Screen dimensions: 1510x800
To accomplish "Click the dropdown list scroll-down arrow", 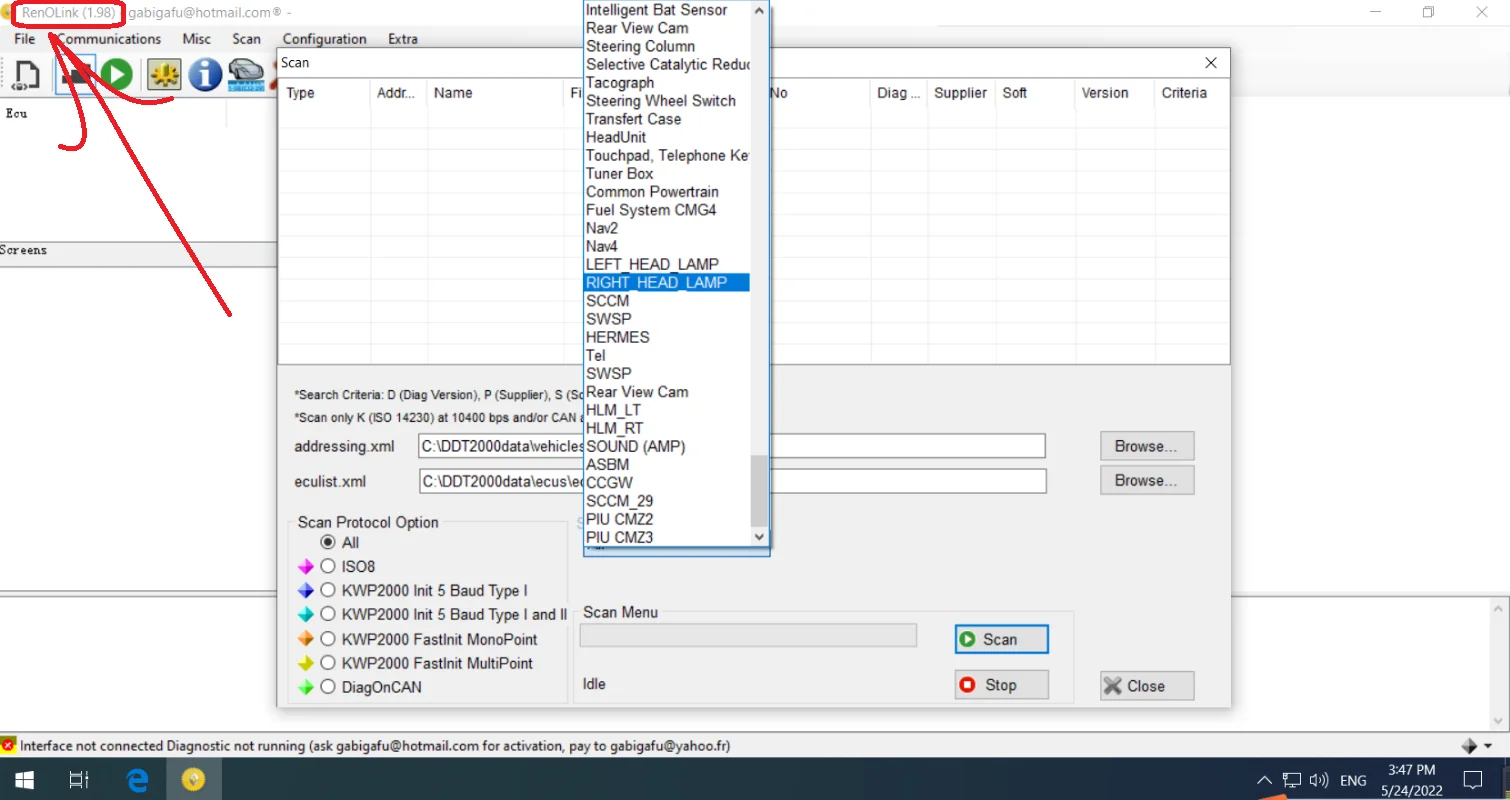I will pyautogui.click(x=759, y=537).
